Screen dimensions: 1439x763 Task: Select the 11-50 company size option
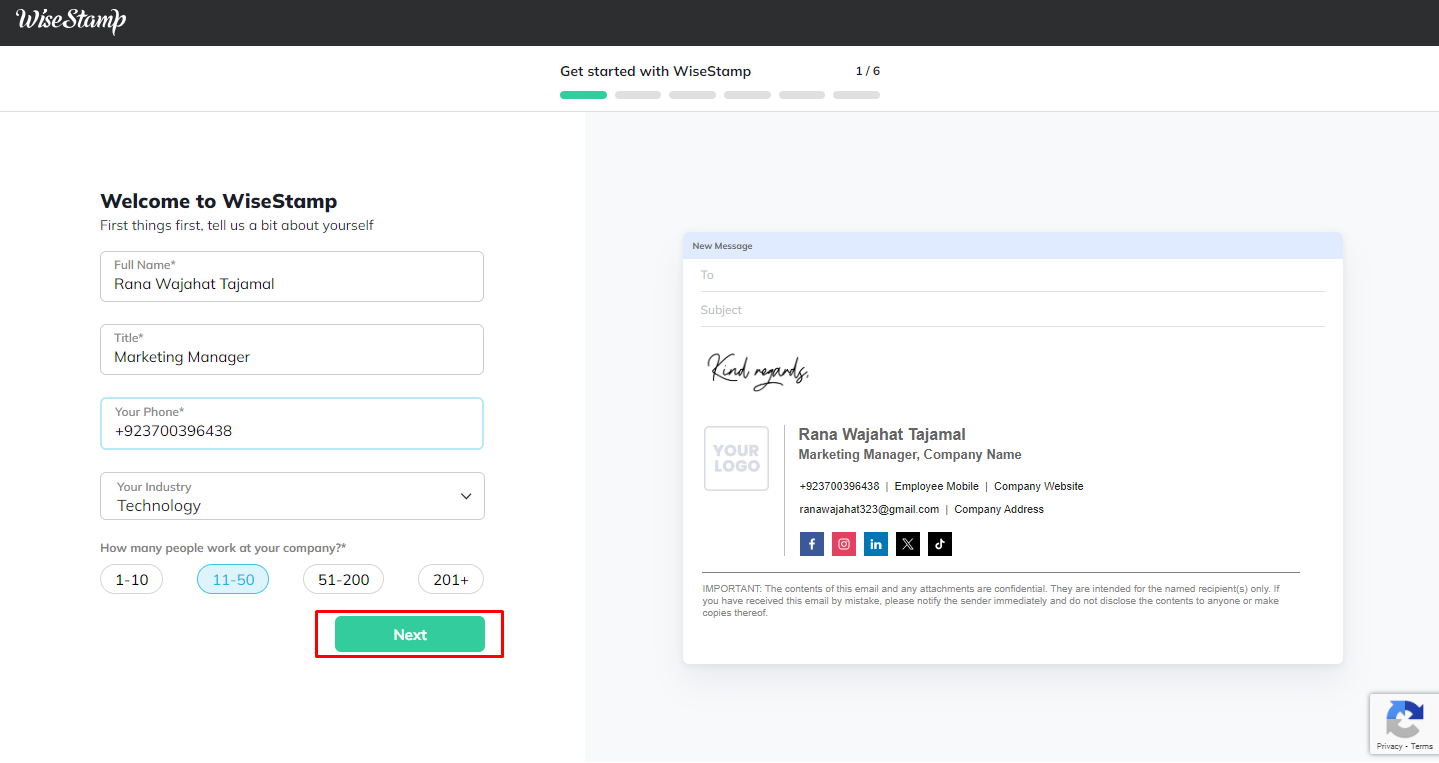233,579
